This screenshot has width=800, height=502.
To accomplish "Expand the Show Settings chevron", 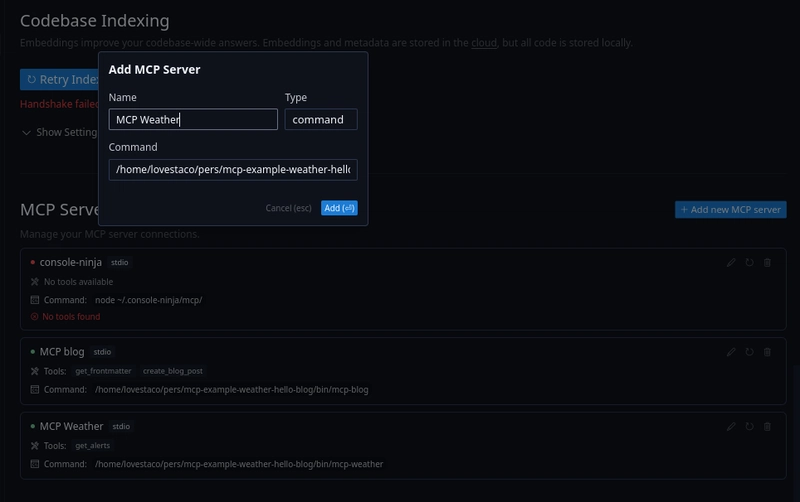I will point(26,133).
